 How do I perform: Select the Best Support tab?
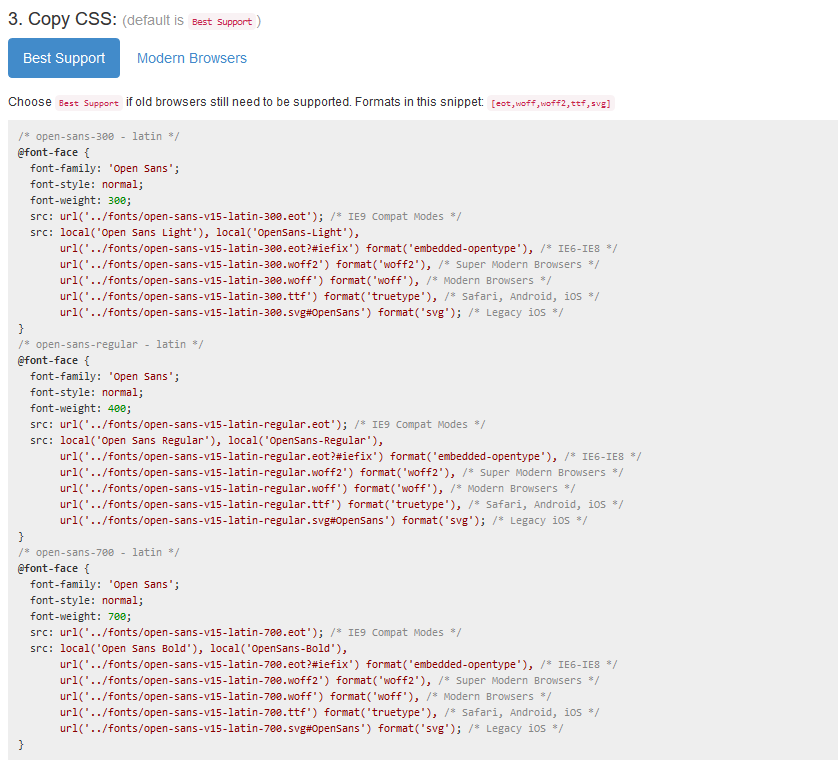click(x=63, y=58)
